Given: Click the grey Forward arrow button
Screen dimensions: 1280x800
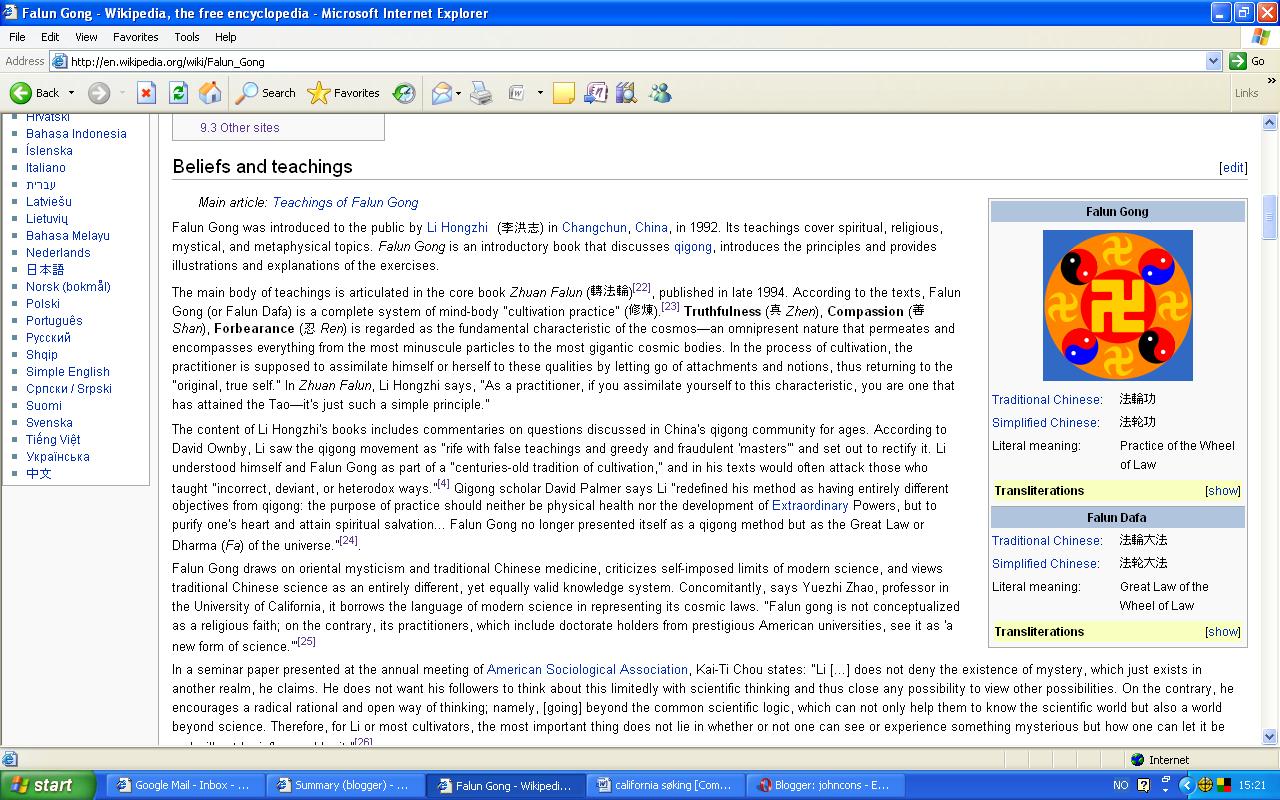Looking at the screenshot, I should pyautogui.click(x=99, y=93).
